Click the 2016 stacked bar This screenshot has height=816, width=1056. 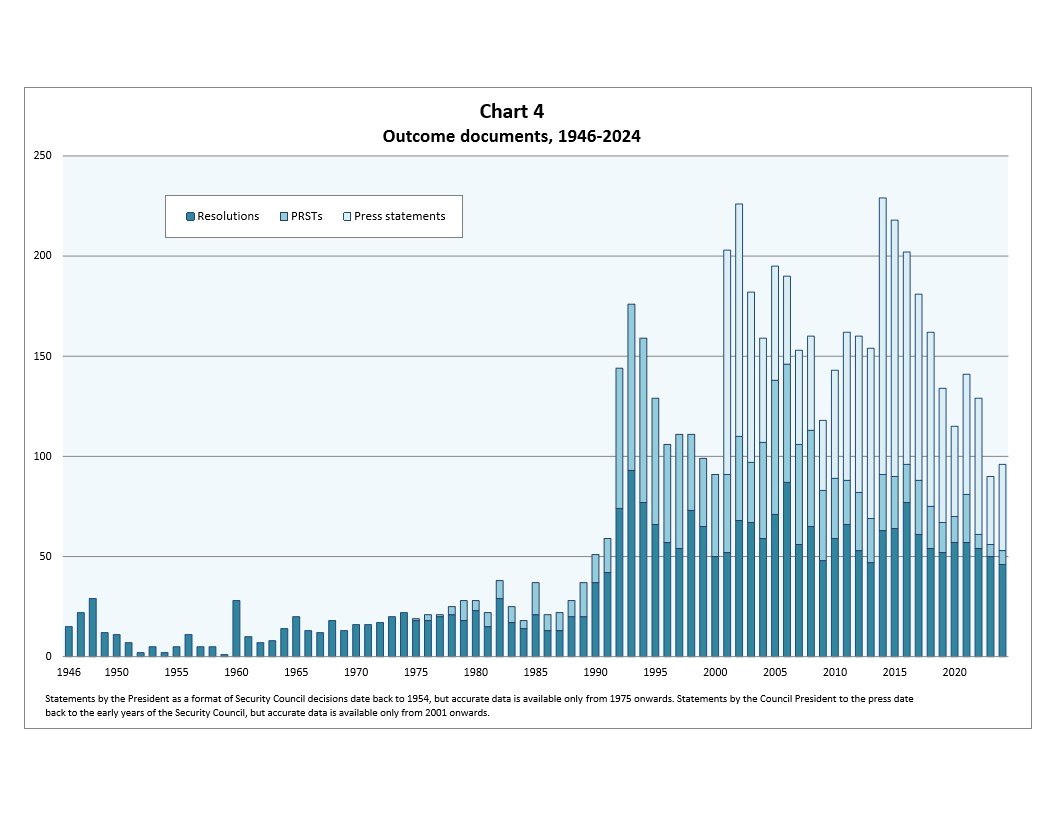(x=906, y=454)
